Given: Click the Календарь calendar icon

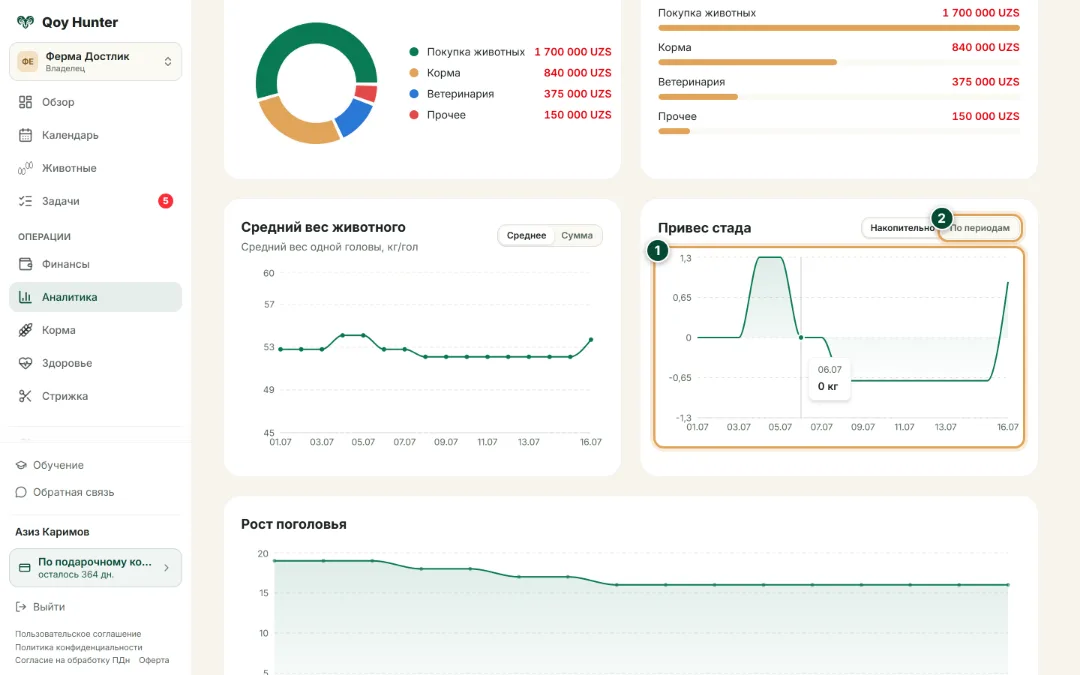Looking at the screenshot, I should [x=25, y=135].
